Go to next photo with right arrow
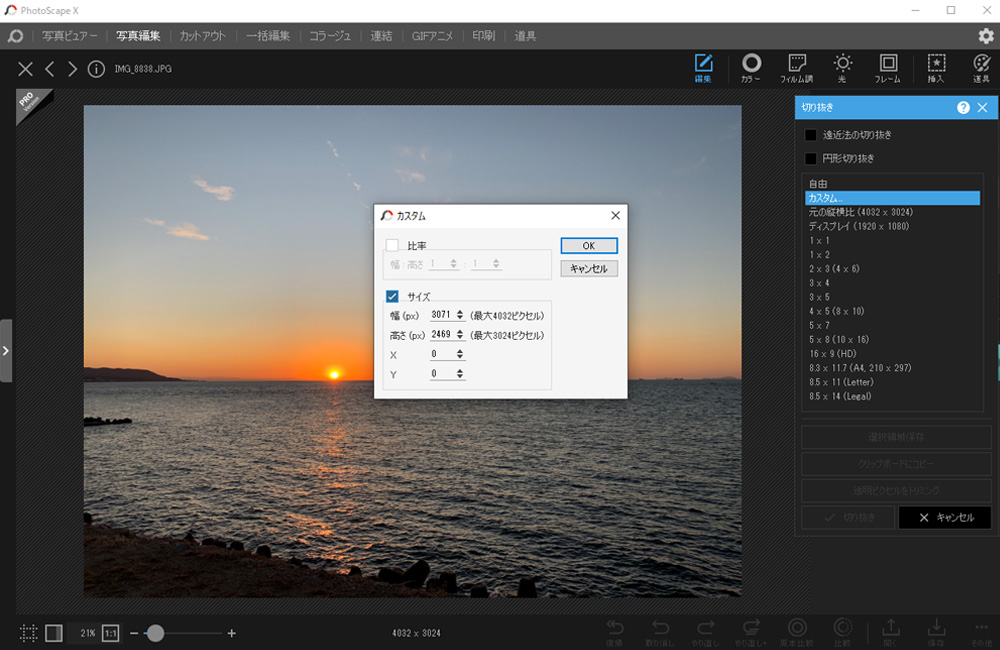 click(x=72, y=69)
